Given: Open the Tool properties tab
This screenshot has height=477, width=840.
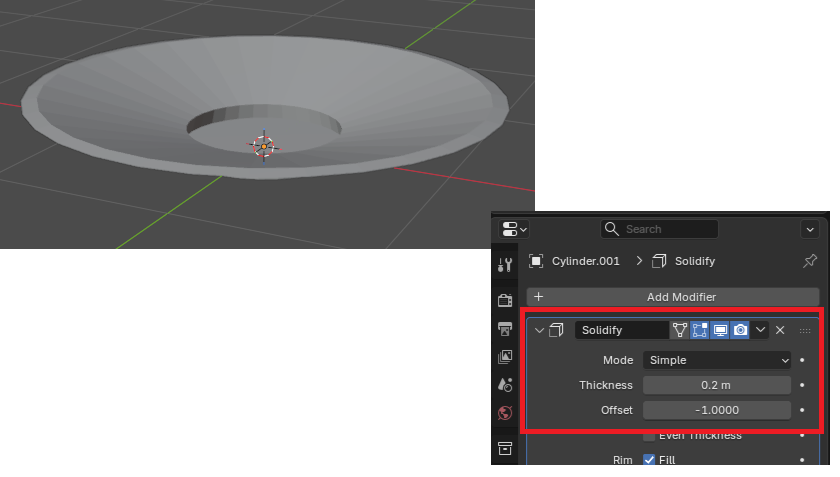Looking at the screenshot, I should point(505,265).
